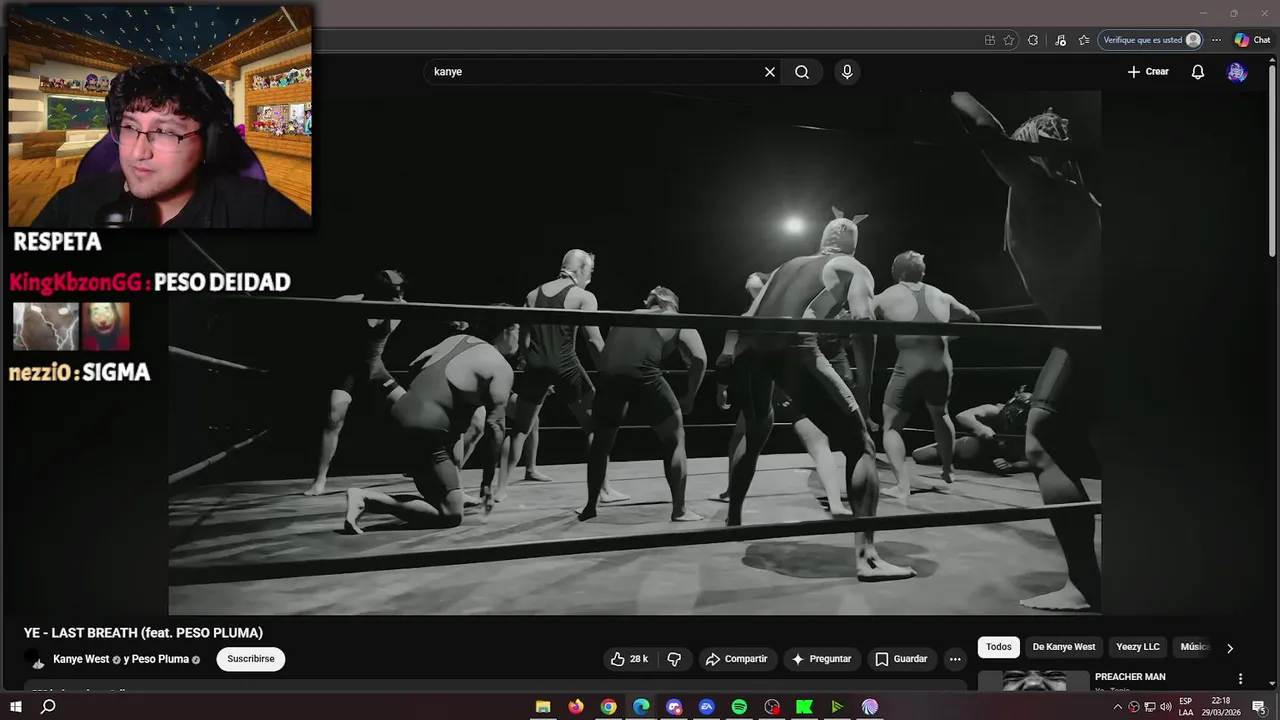Viewport: 1280px width, 720px height.
Task: Open clock showing 22:18
Action: coord(1220,707)
